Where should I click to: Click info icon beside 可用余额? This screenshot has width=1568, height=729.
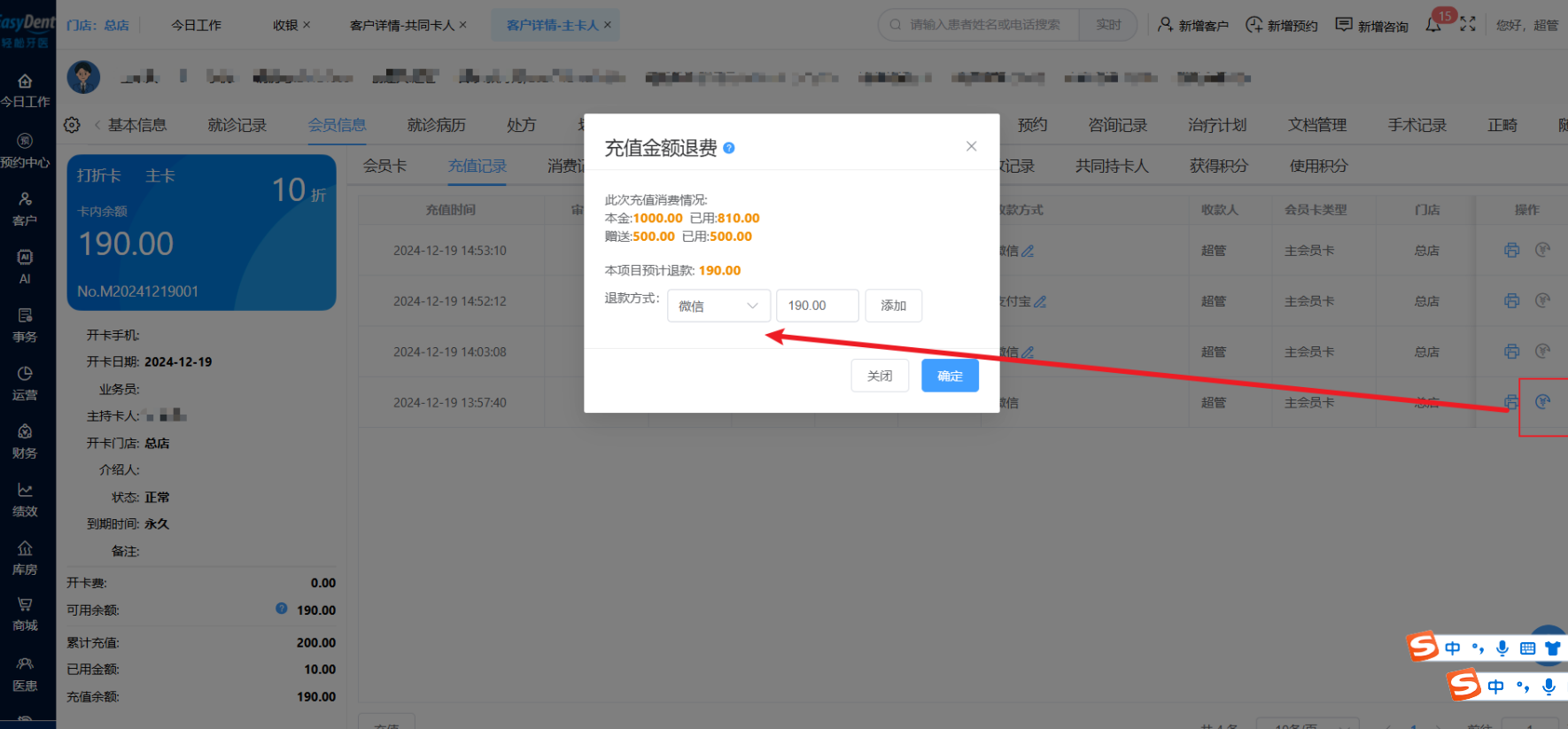click(x=282, y=609)
